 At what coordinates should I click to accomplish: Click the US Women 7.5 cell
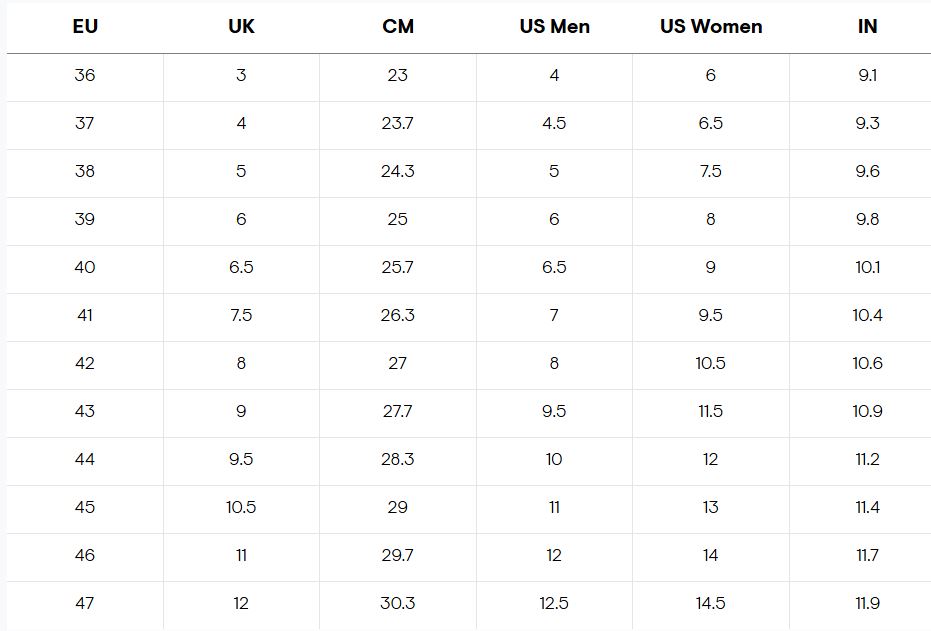711,172
